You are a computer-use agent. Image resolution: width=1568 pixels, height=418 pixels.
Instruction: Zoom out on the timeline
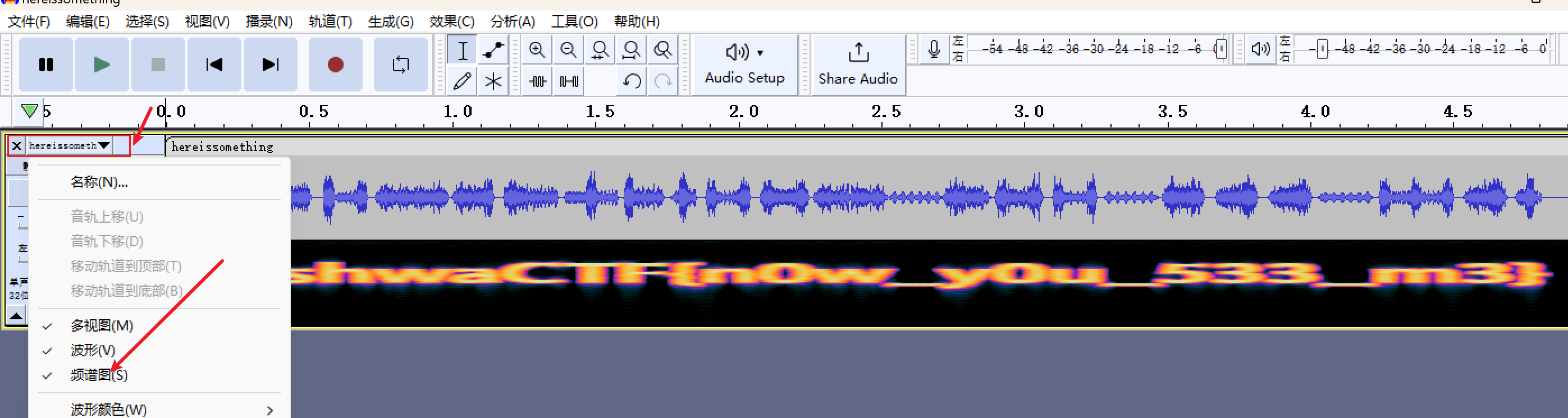(569, 50)
